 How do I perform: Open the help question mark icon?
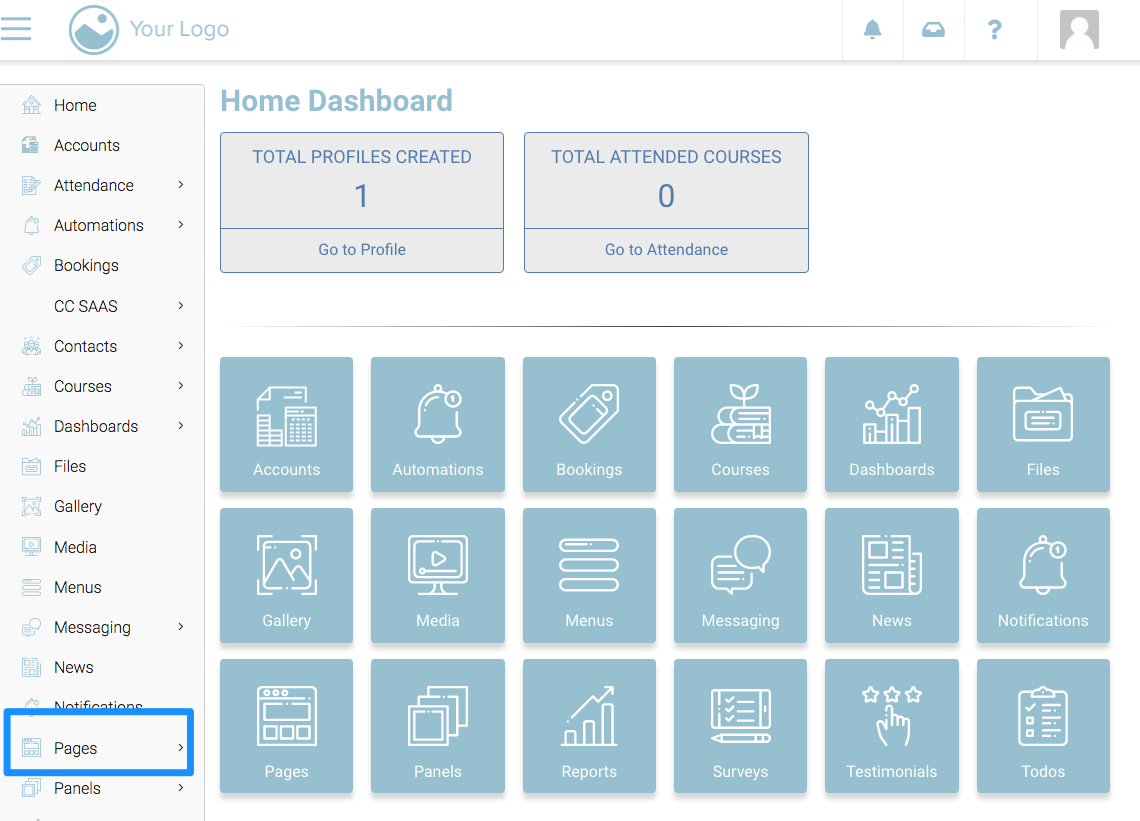click(994, 30)
